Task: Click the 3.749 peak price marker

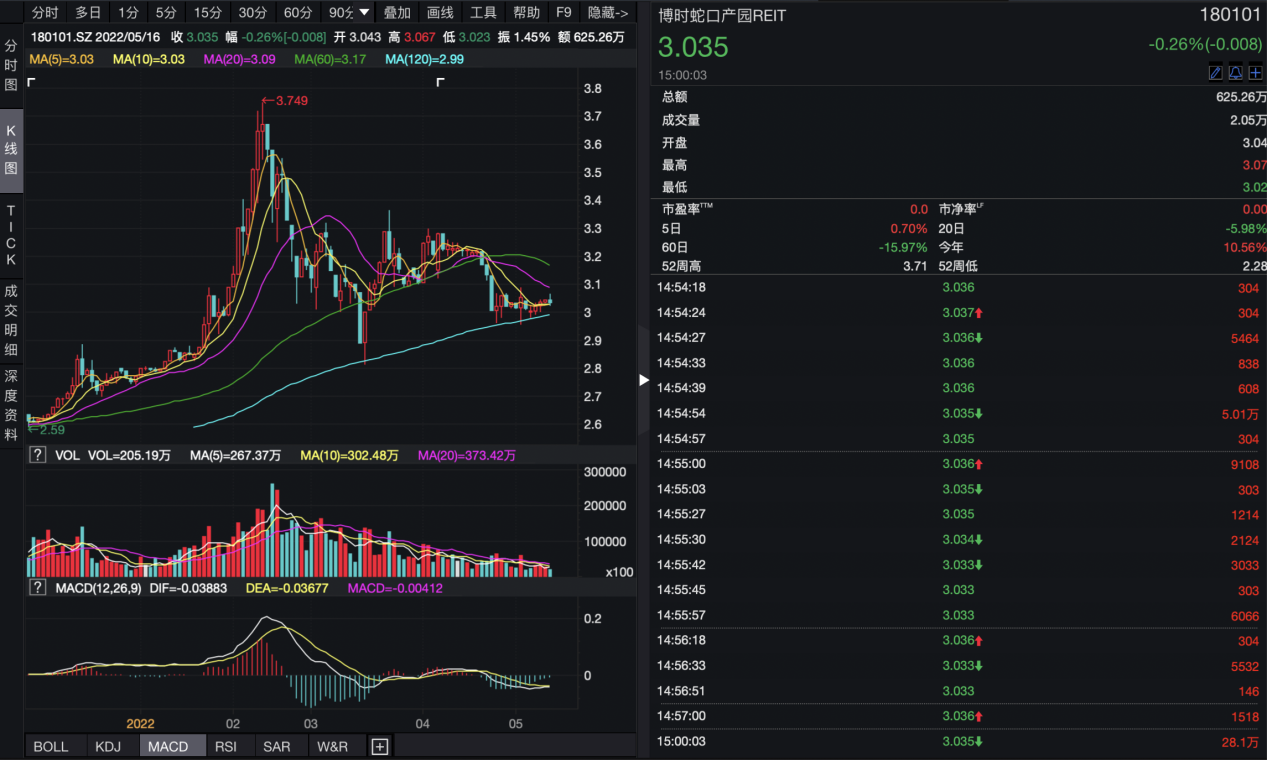Action: [x=290, y=100]
